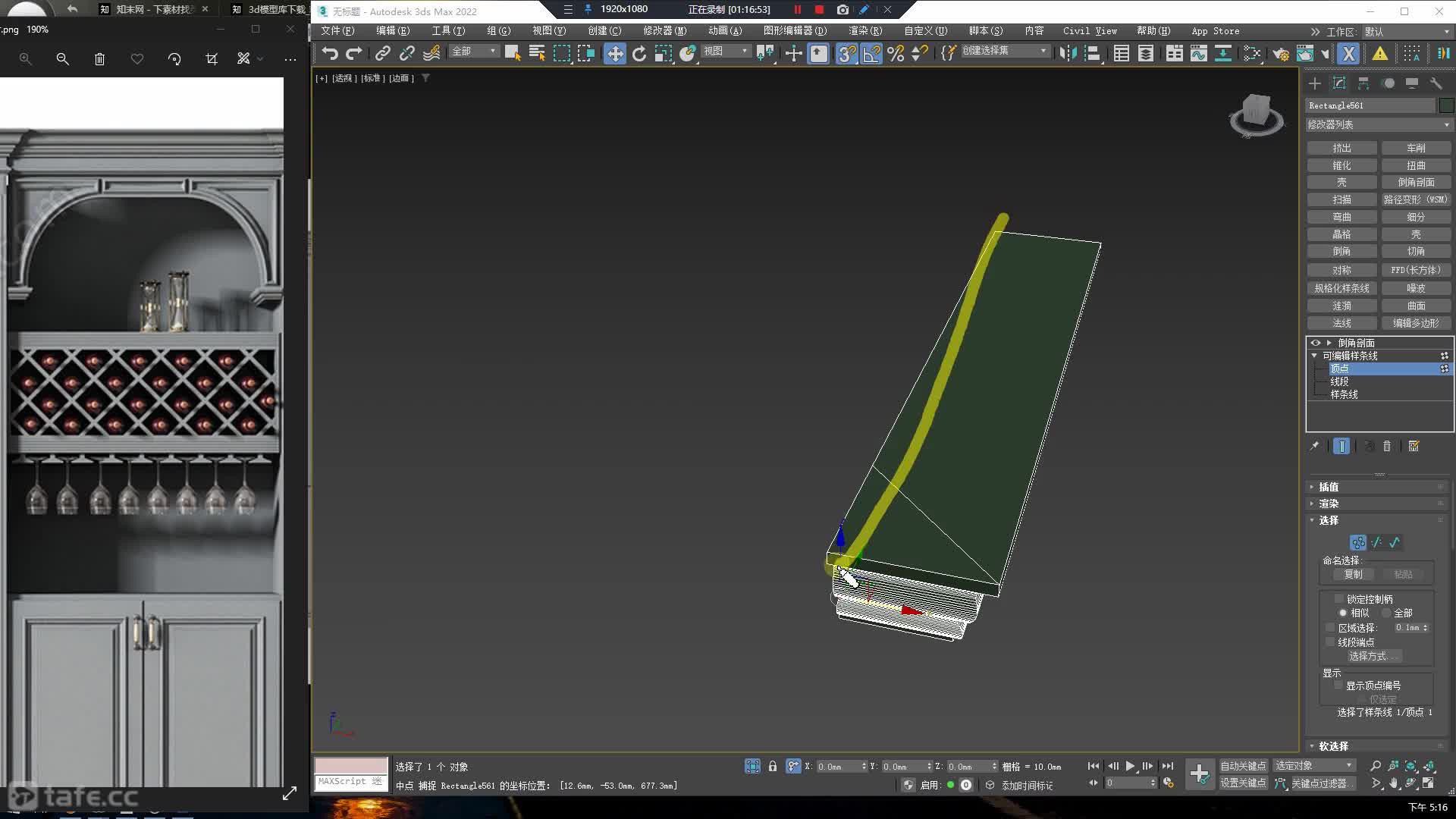
Task: Click the Bind to Space Warp tool
Action: [x=431, y=53]
